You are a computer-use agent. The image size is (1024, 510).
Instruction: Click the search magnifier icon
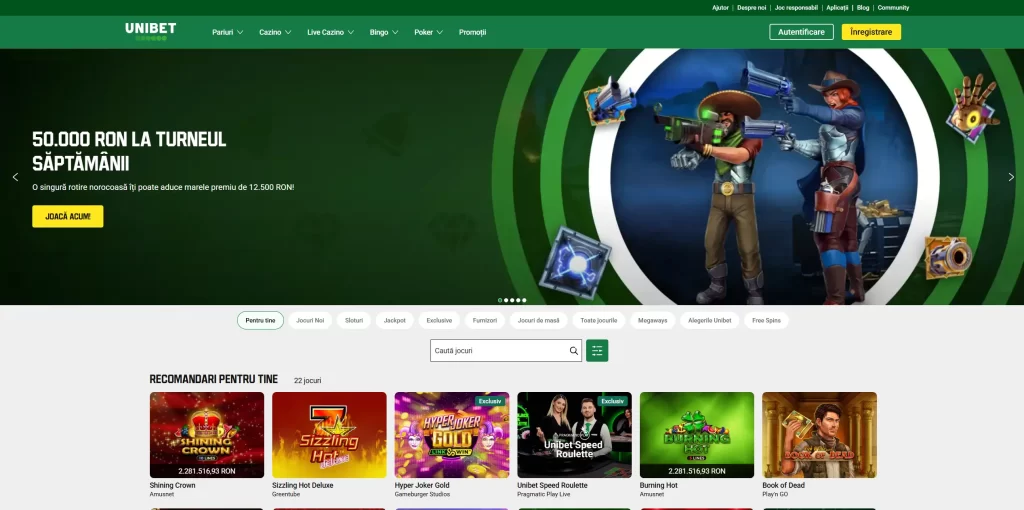click(x=573, y=351)
